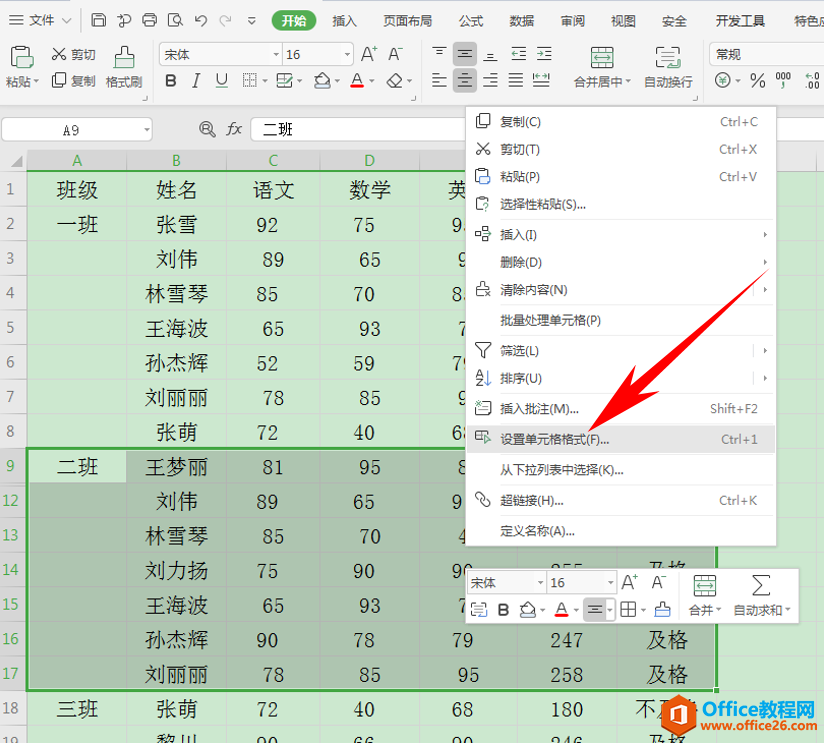Click bold B in mini toolbar
The image size is (824, 743).
[503, 610]
